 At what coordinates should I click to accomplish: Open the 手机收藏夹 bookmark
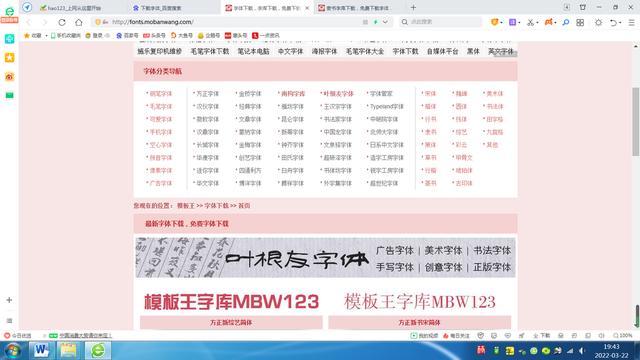click(x=66, y=36)
